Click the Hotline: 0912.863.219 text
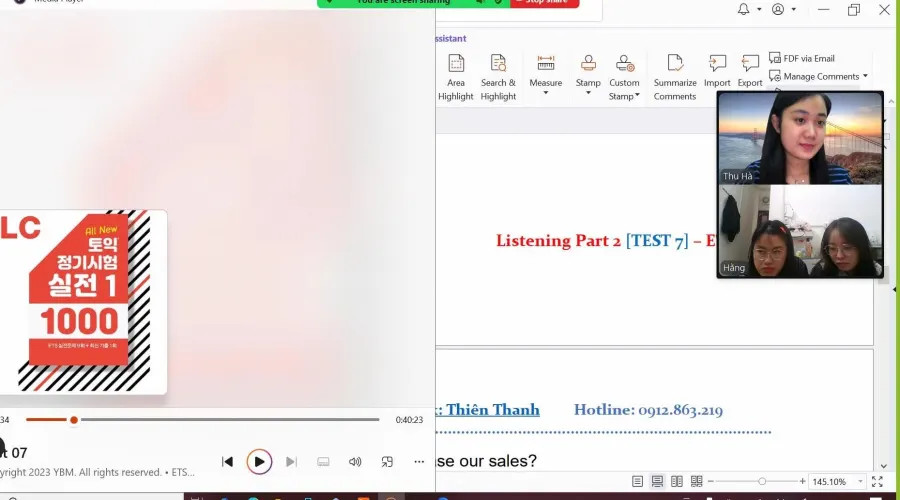 (x=649, y=410)
